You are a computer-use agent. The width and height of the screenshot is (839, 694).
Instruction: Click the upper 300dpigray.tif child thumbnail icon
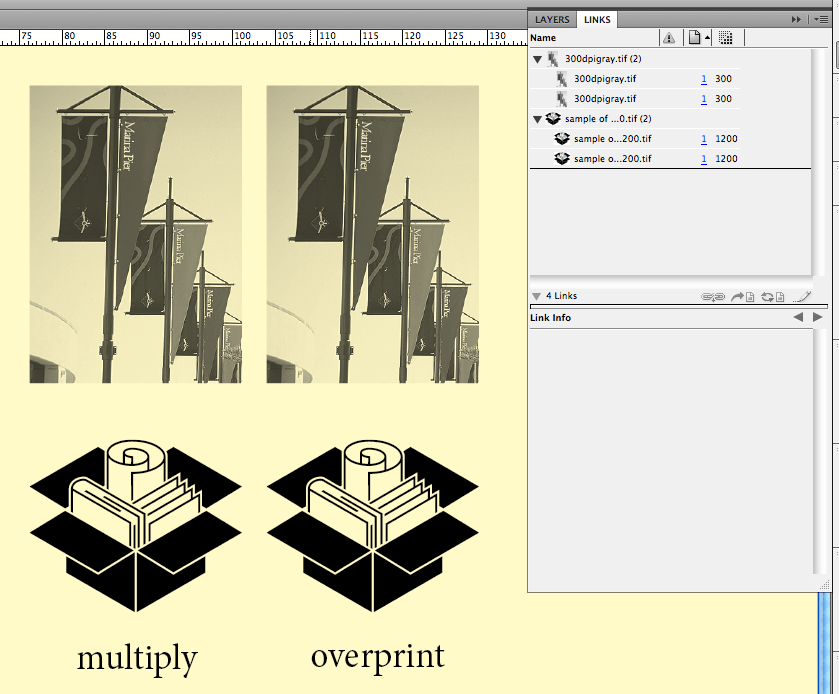pyautogui.click(x=561, y=79)
